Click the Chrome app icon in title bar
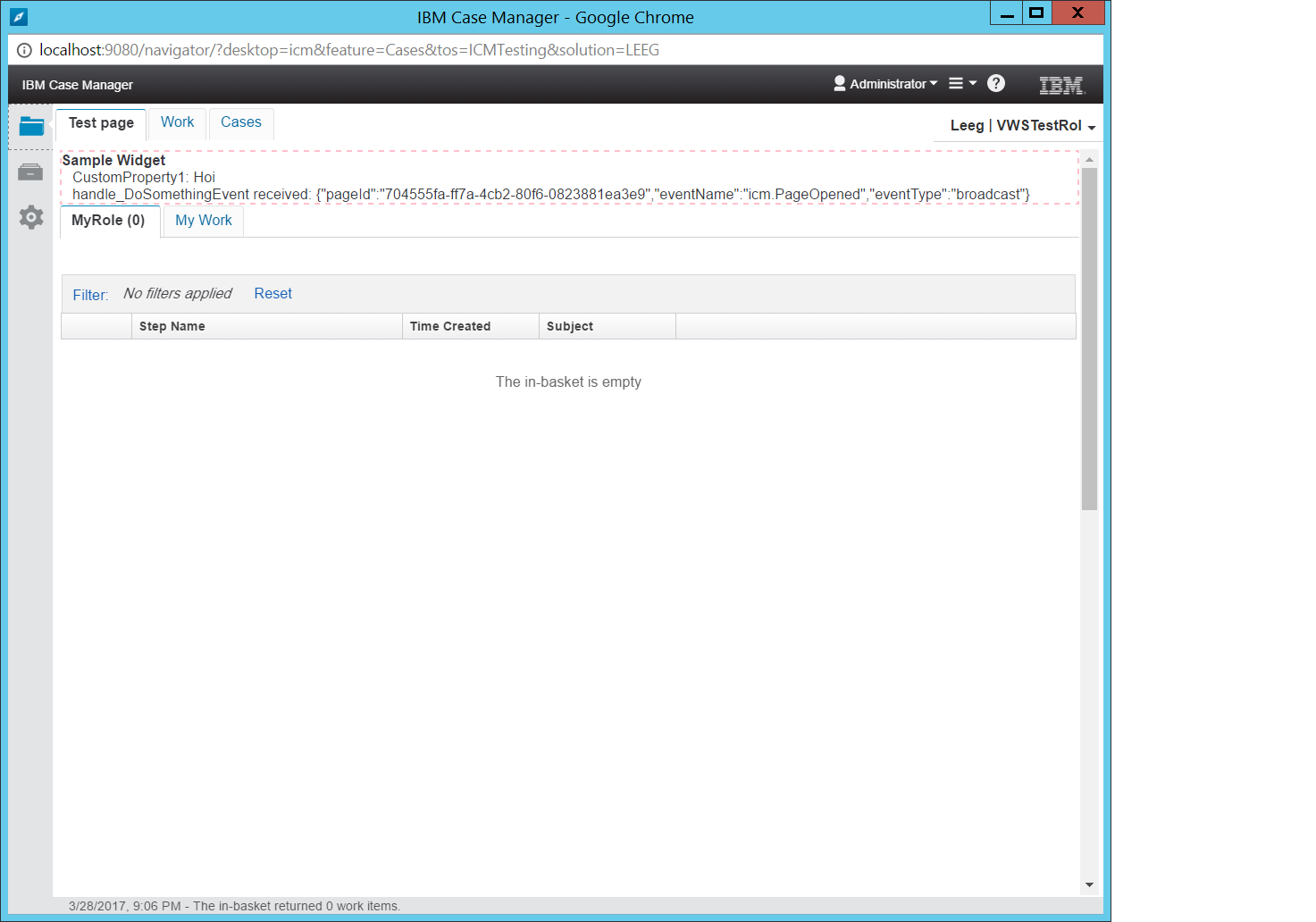This screenshot has width=1316, height=922. (x=19, y=16)
